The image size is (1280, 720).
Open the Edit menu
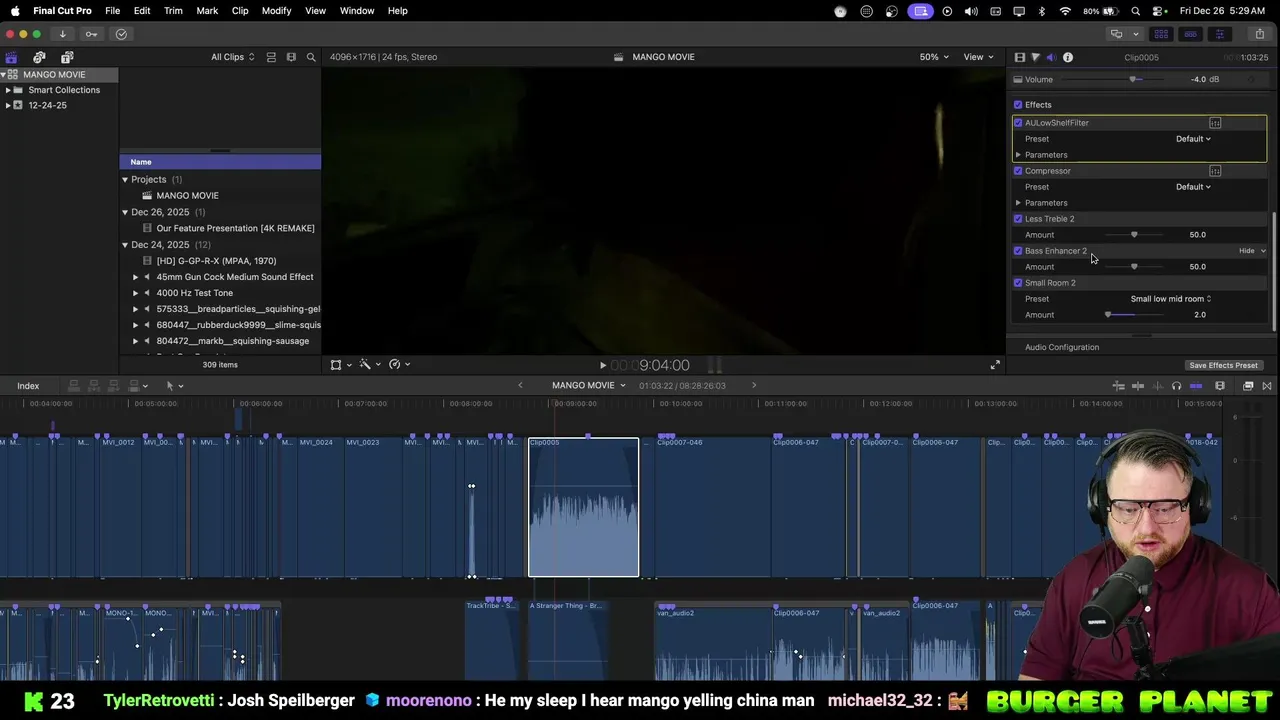pos(142,11)
